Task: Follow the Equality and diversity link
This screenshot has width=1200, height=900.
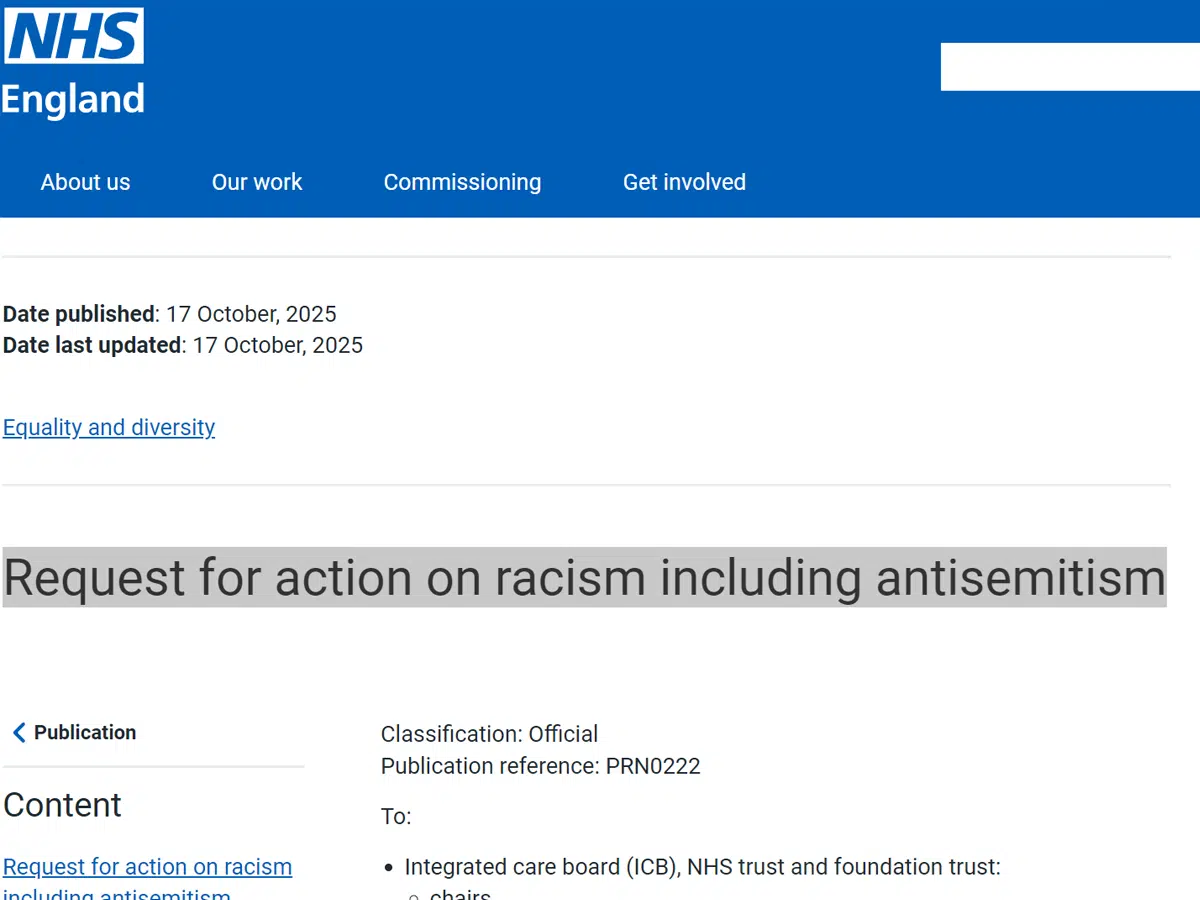Action: pos(109,427)
